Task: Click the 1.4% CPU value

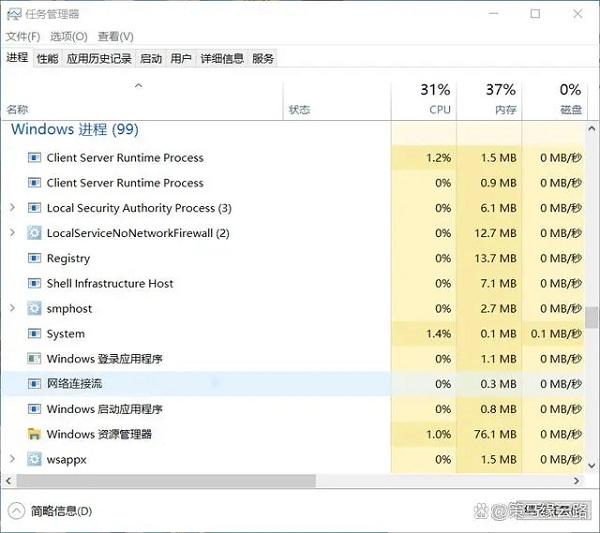Action: point(439,334)
